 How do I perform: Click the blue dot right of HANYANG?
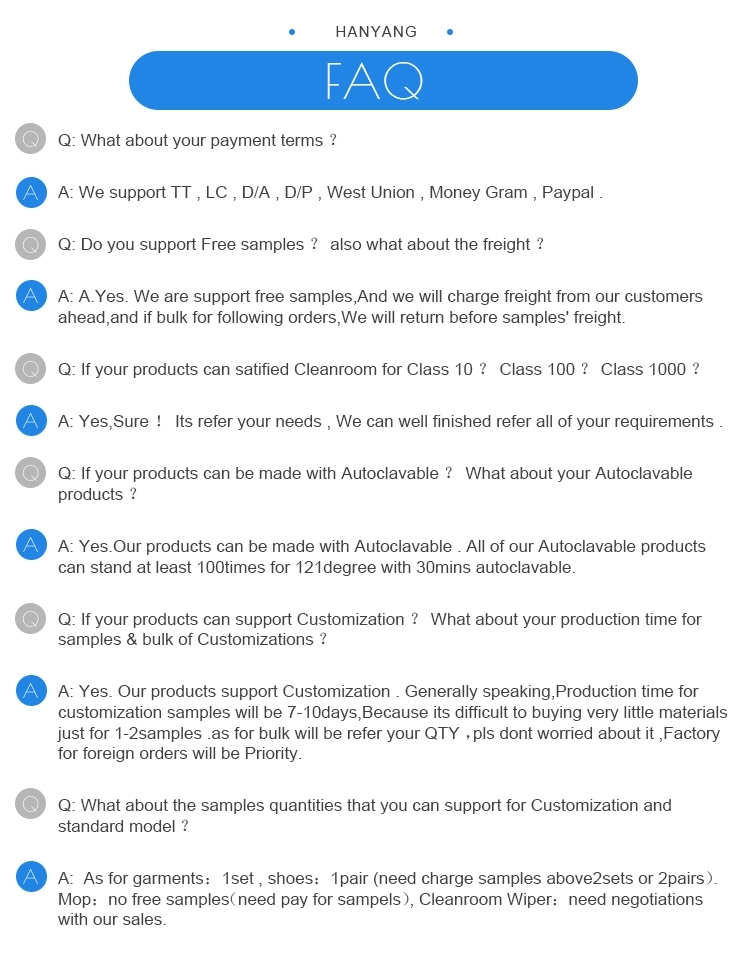[x=450, y=32]
